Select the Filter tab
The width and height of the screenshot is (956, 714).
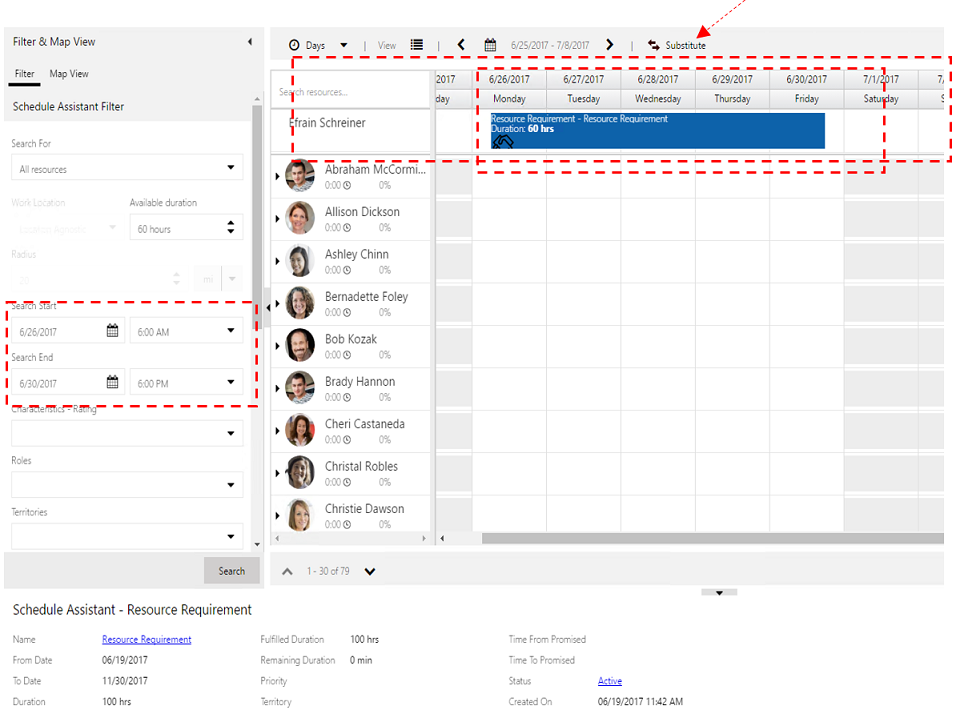coord(24,73)
